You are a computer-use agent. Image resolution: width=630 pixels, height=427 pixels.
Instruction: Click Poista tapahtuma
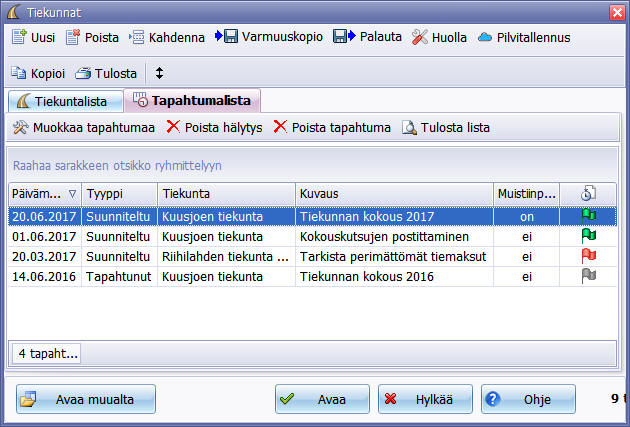[332, 127]
